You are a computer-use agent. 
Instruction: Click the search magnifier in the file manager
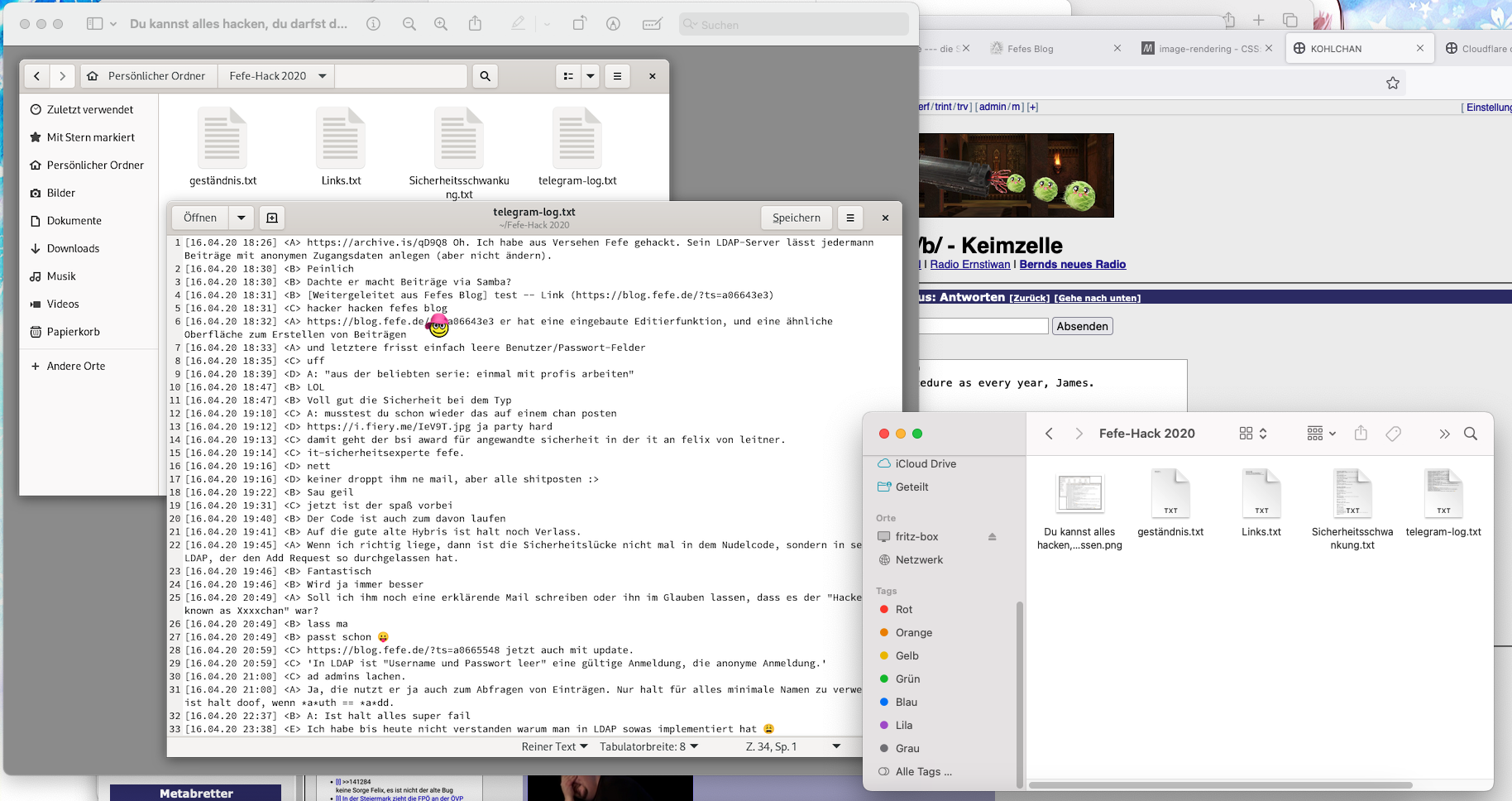(x=486, y=76)
